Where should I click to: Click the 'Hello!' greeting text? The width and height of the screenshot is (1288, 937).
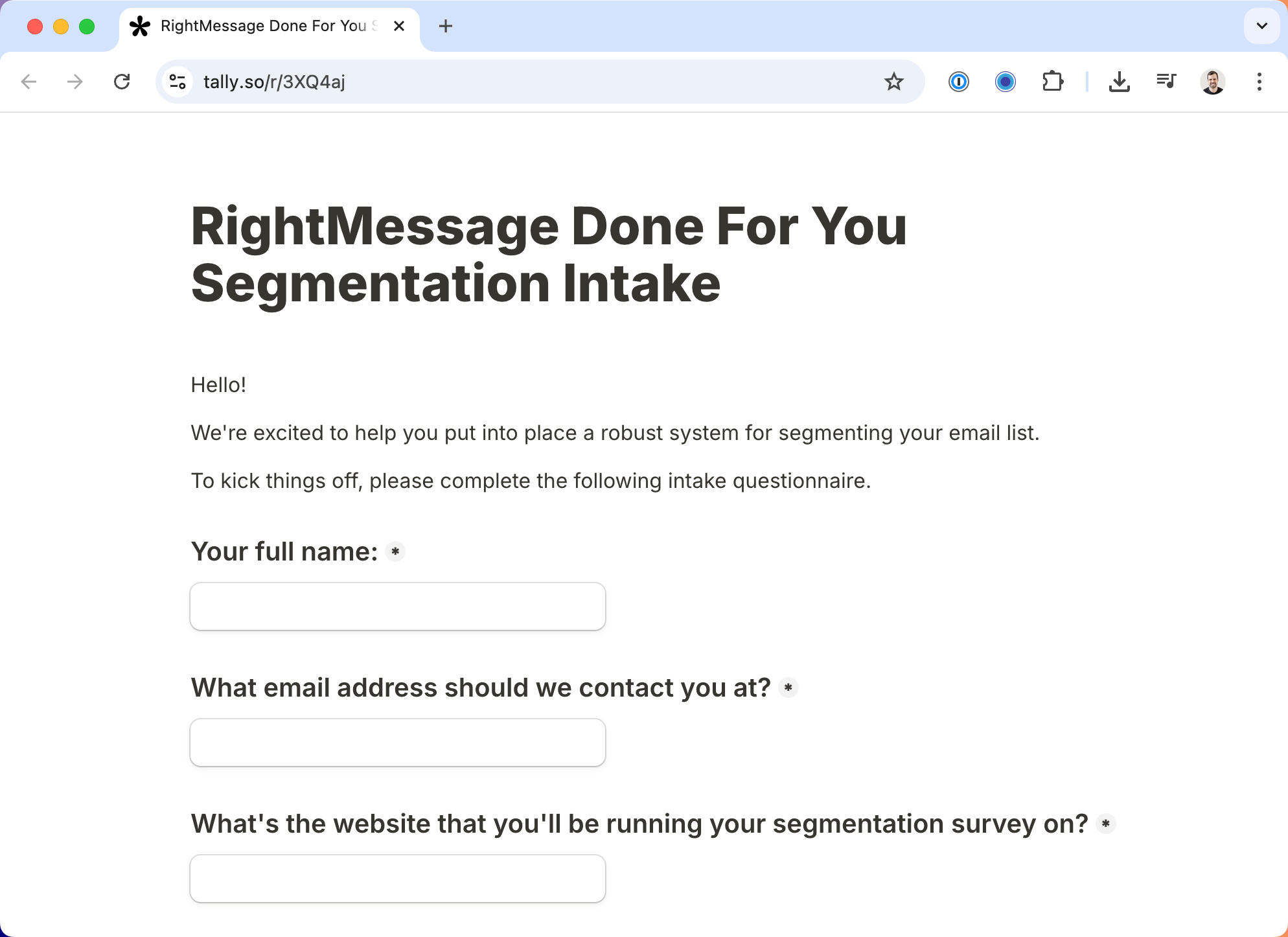[218, 385]
